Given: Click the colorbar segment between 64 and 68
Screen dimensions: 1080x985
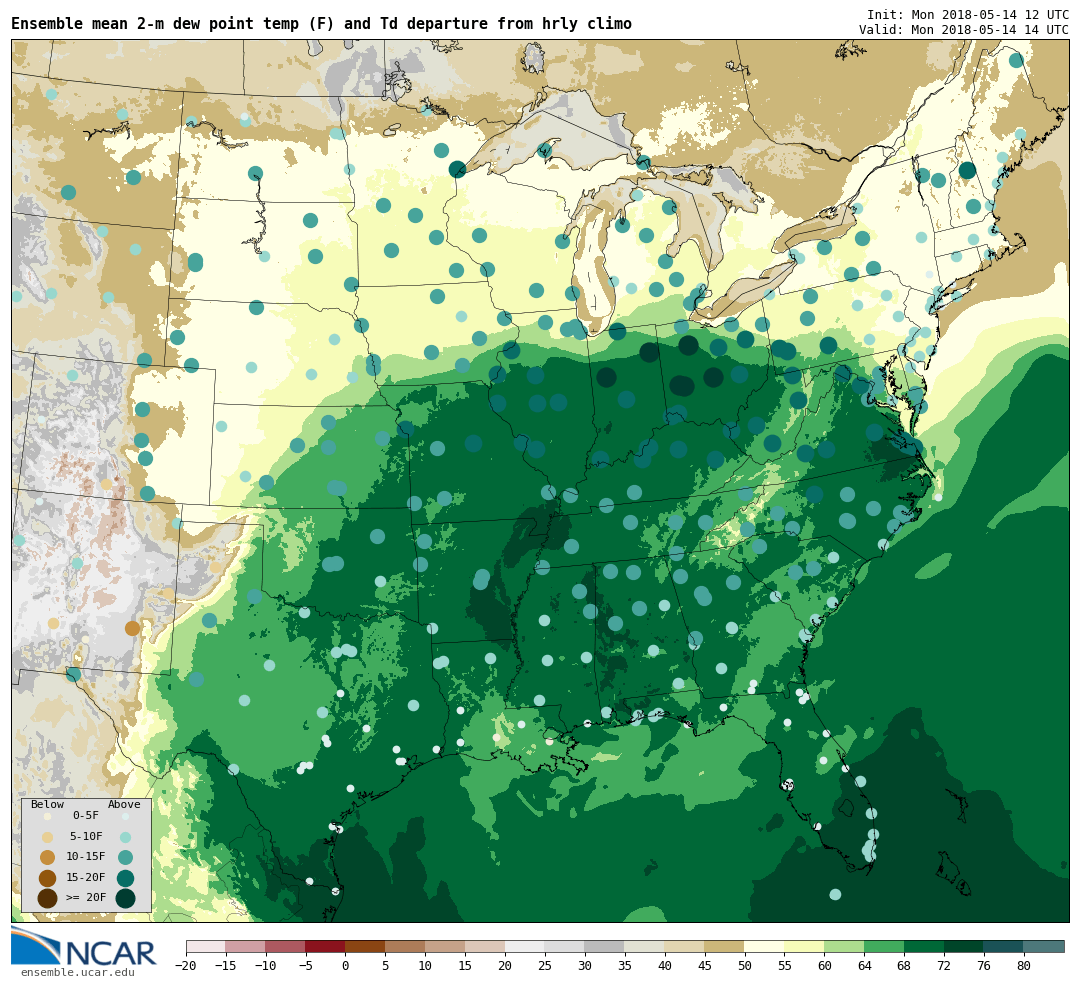Looking at the screenshot, I should point(885,946).
